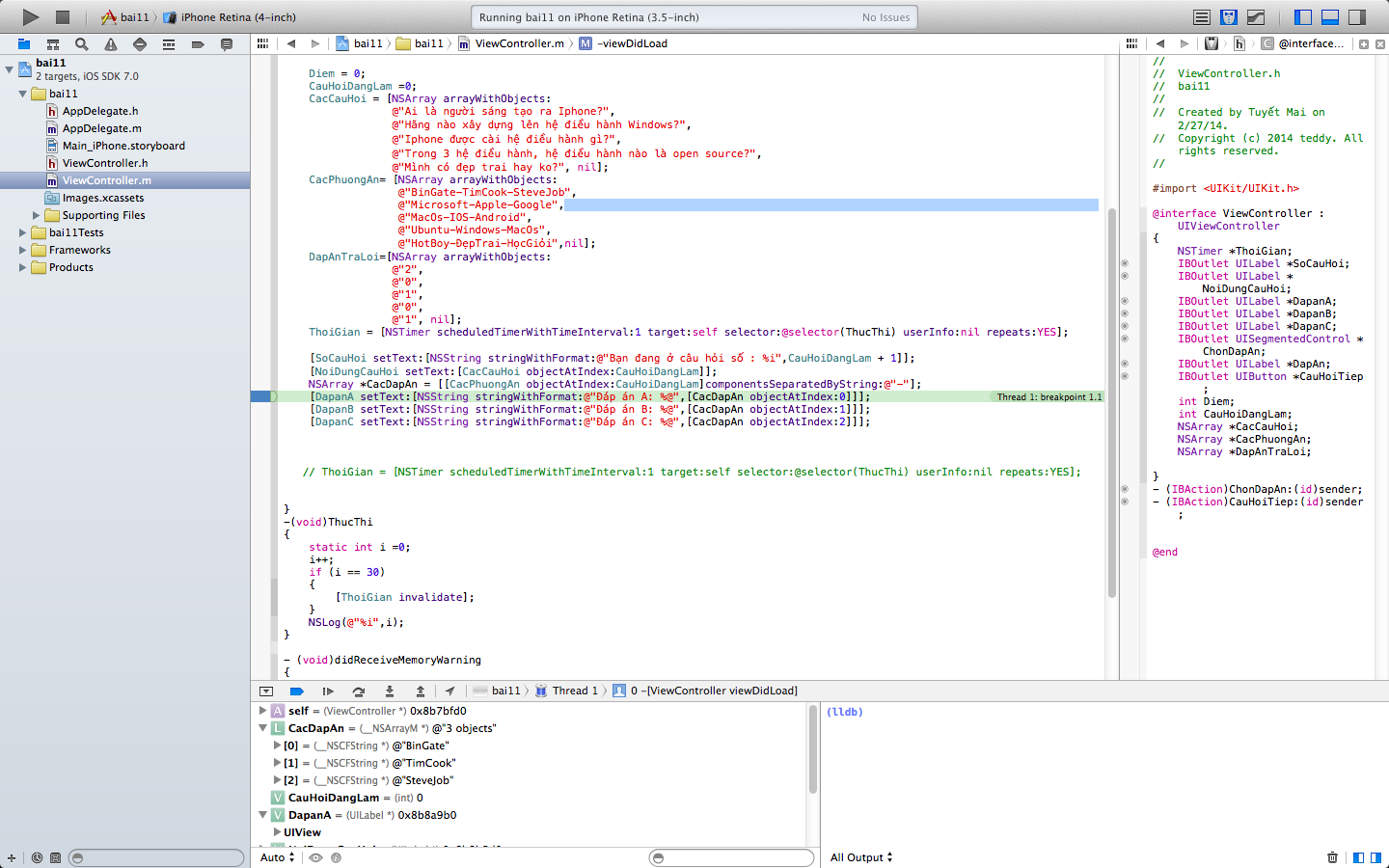
Task: Switch to the Assistant editor tuxedo icon
Action: [x=1229, y=17]
